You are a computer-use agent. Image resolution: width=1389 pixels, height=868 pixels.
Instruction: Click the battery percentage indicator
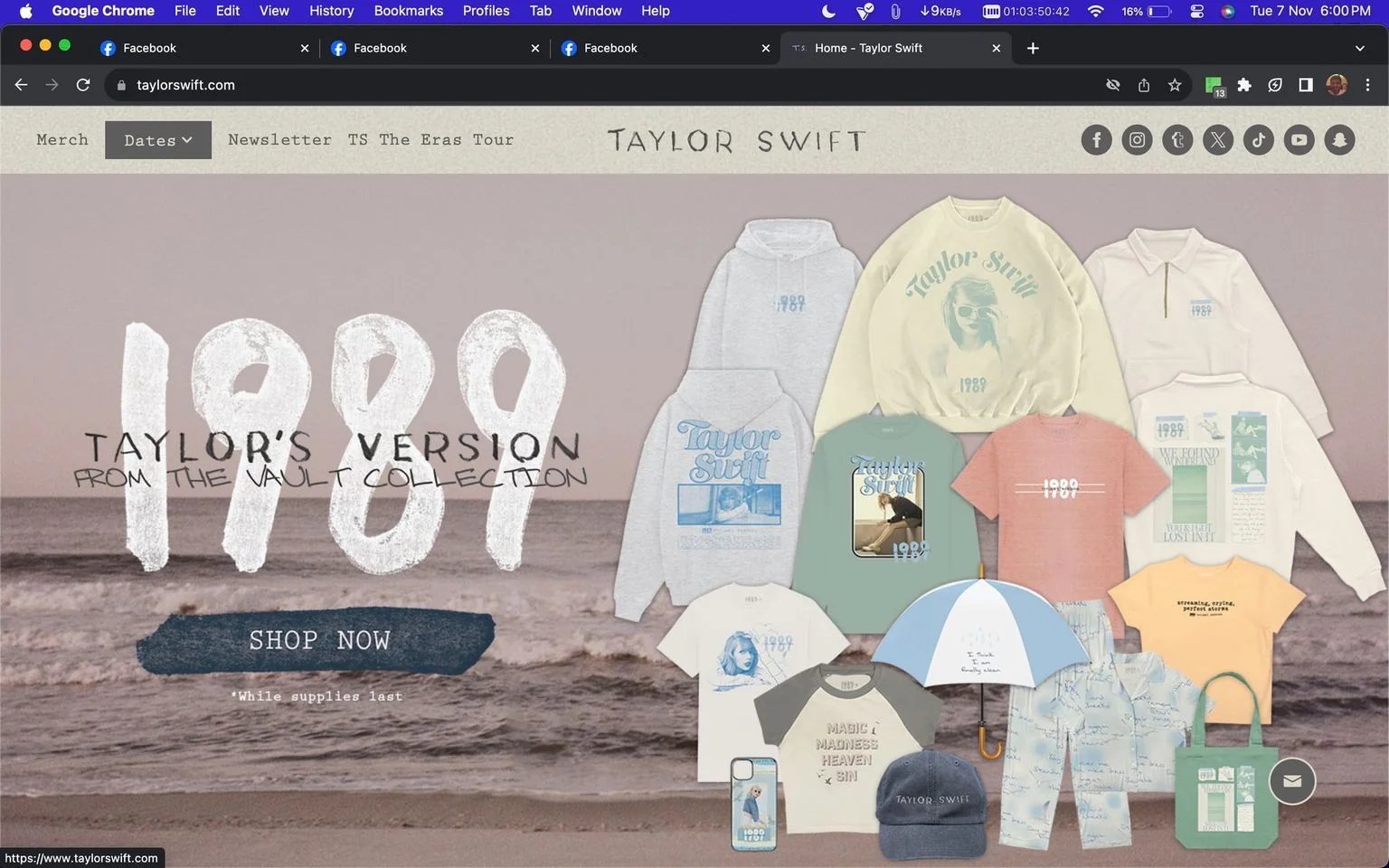click(x=1146, y=11)
